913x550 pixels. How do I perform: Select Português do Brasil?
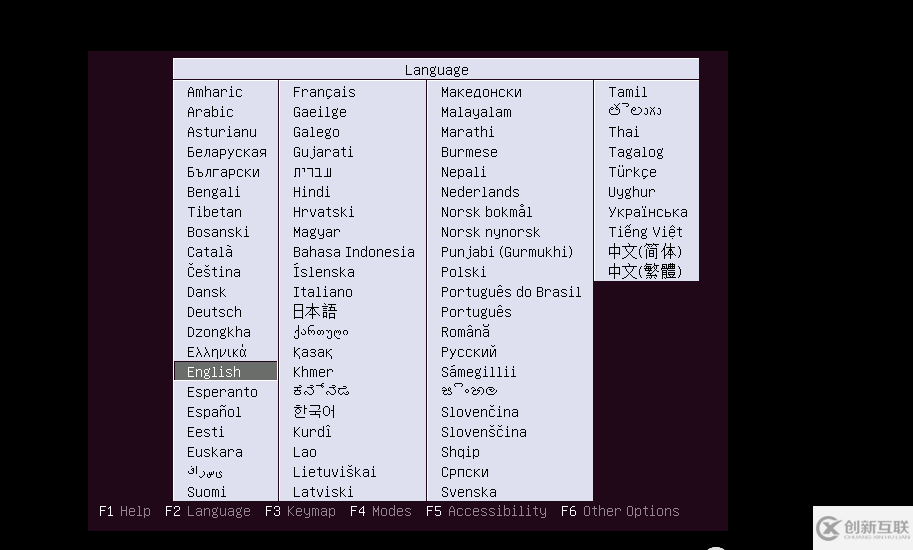tap(511, 292)
